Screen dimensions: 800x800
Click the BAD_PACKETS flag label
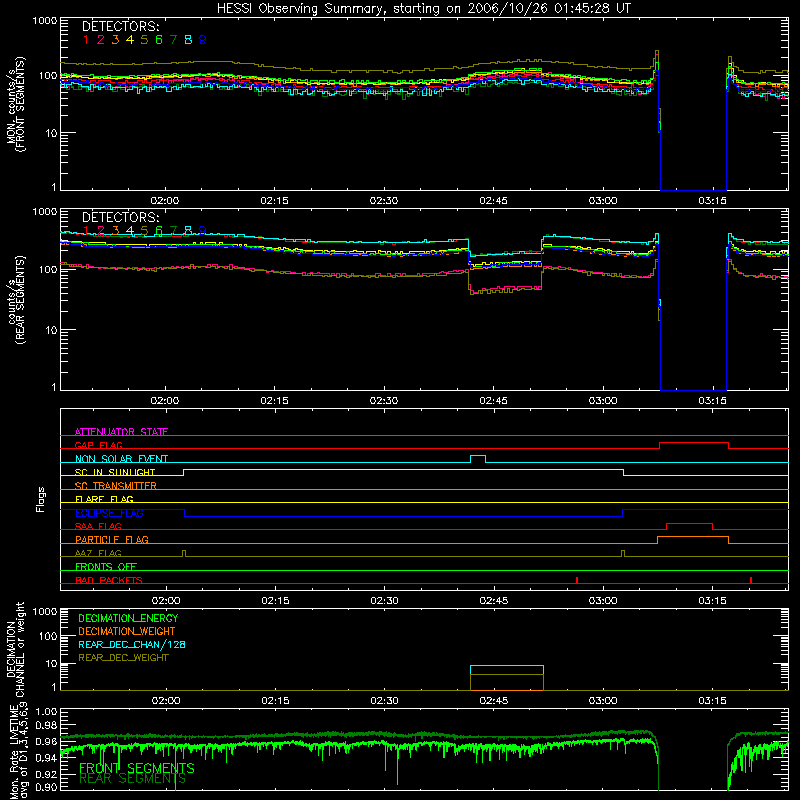[109, 580]
